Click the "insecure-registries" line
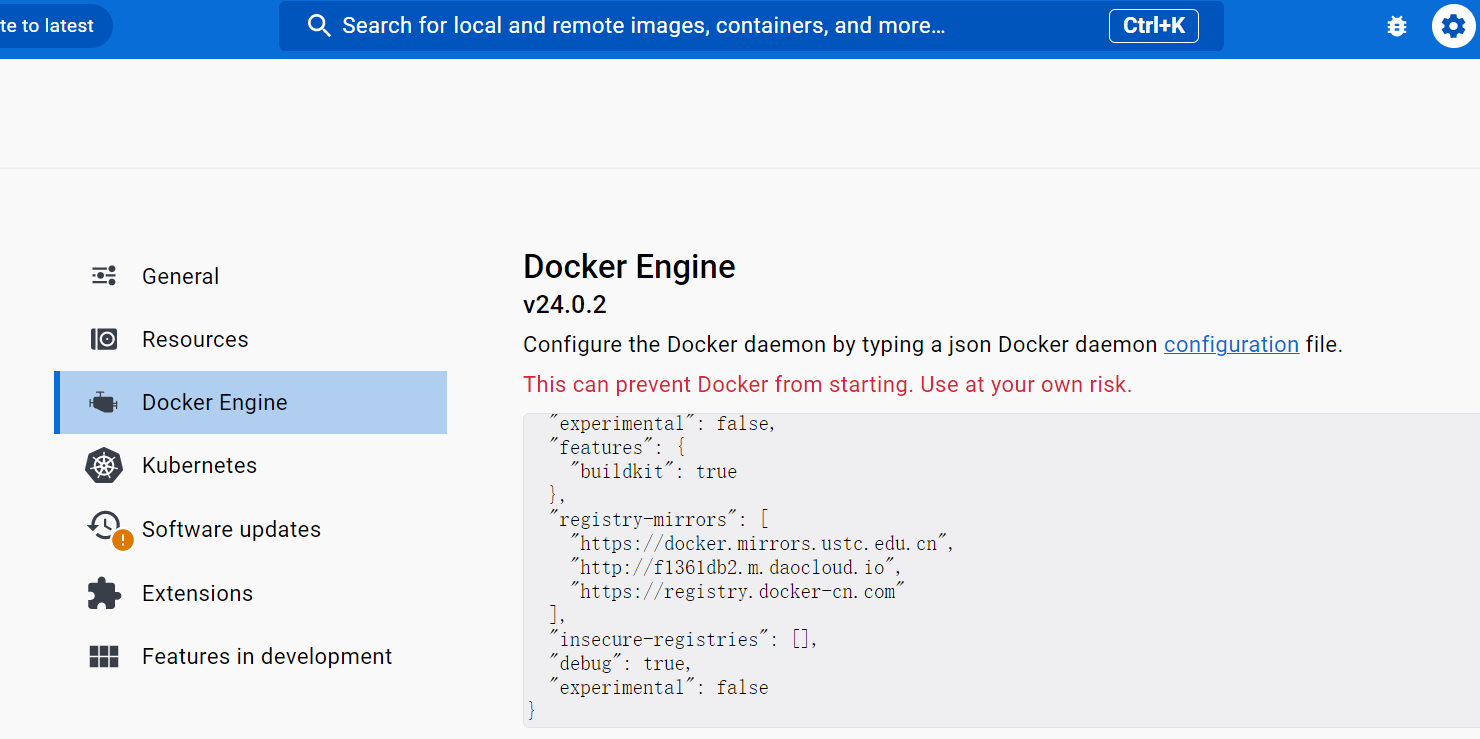The width and height of the screenshot is (1480, 739). 683,640
